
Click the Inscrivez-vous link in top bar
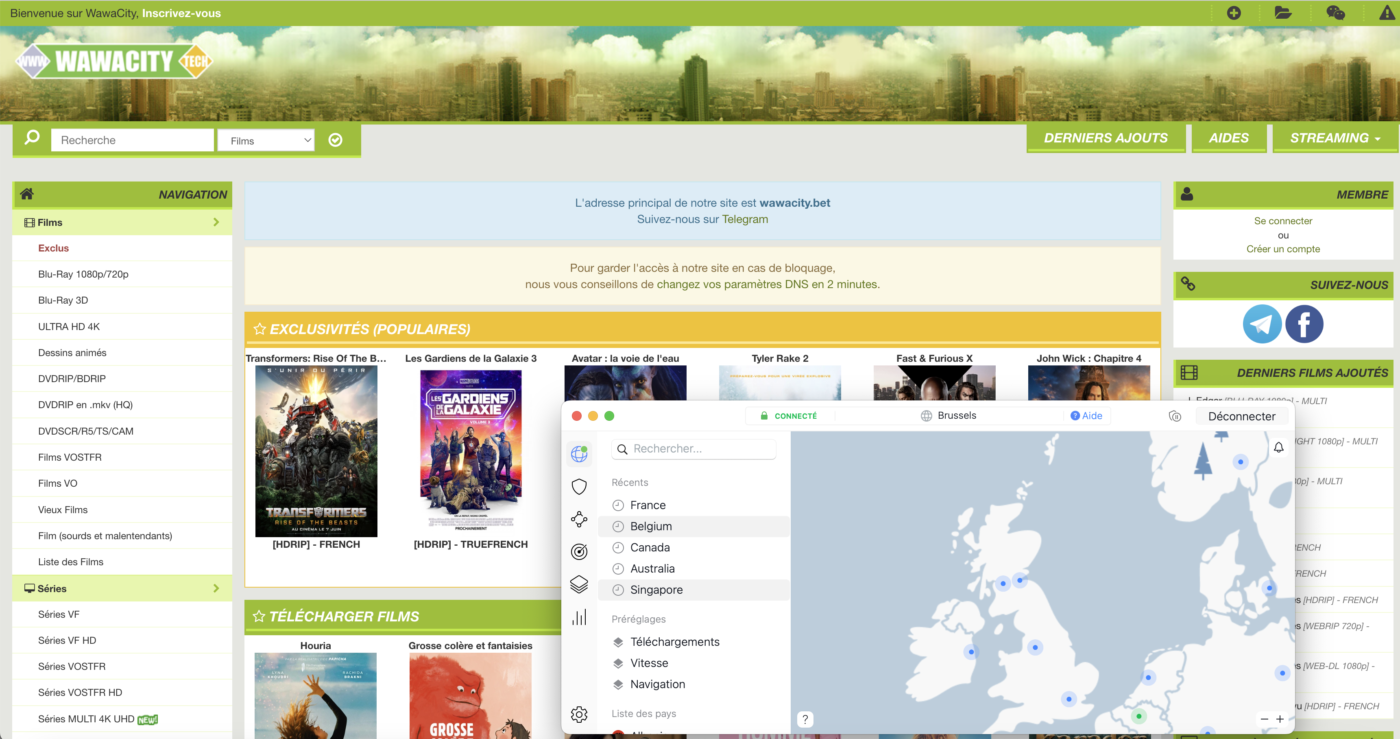click(181, 13)
